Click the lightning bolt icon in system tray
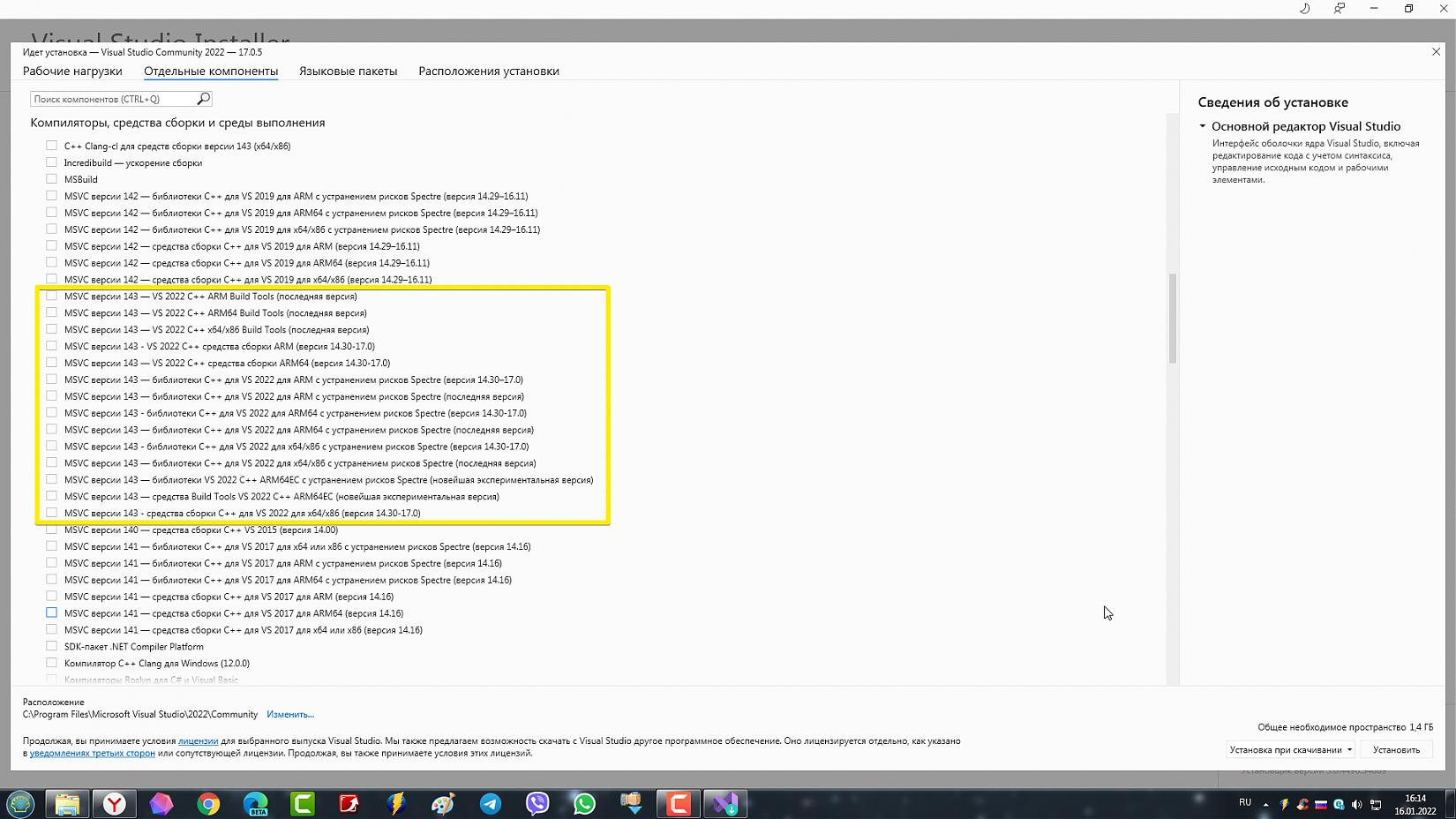 click(1284, 804)
